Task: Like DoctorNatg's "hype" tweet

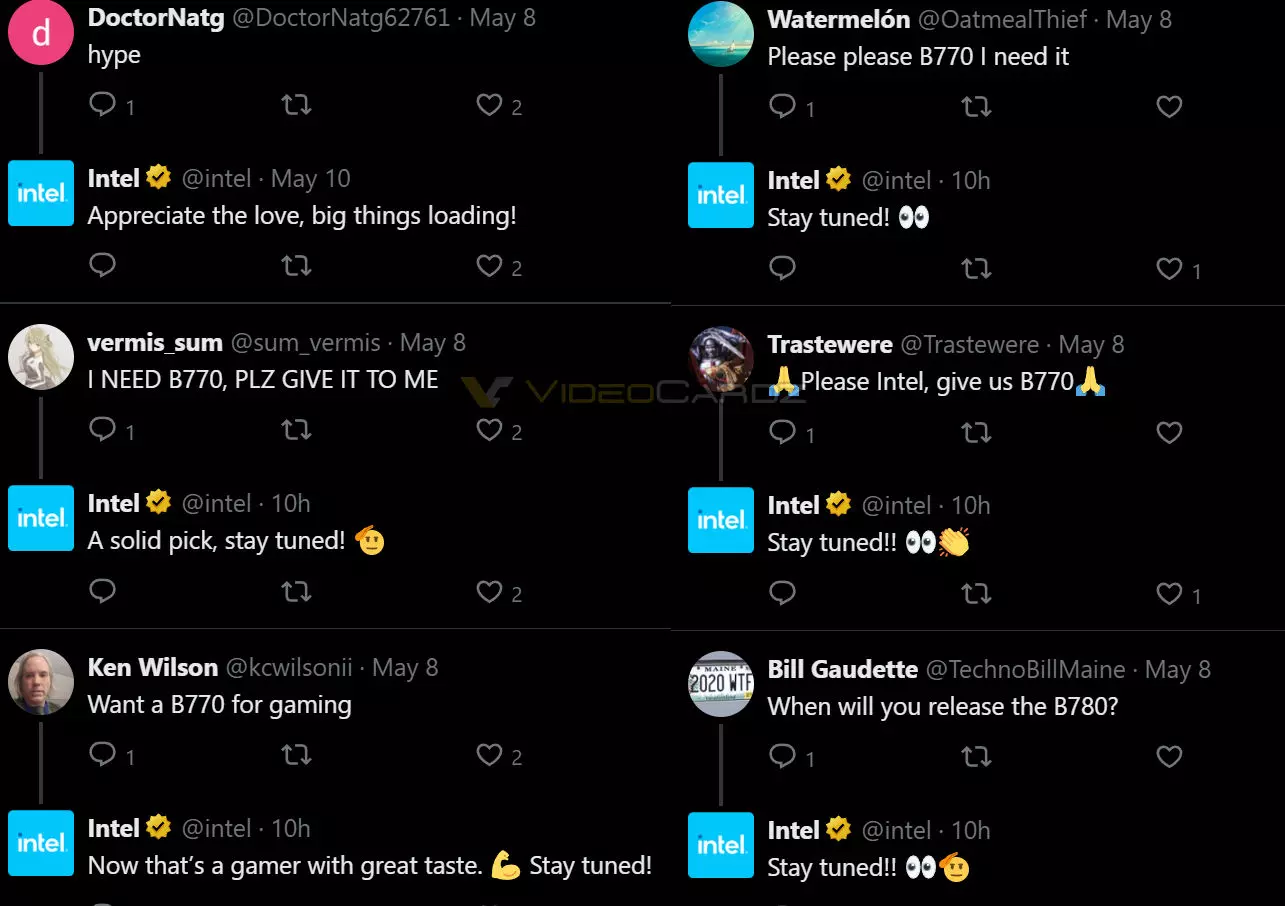Action: [489, 105]
